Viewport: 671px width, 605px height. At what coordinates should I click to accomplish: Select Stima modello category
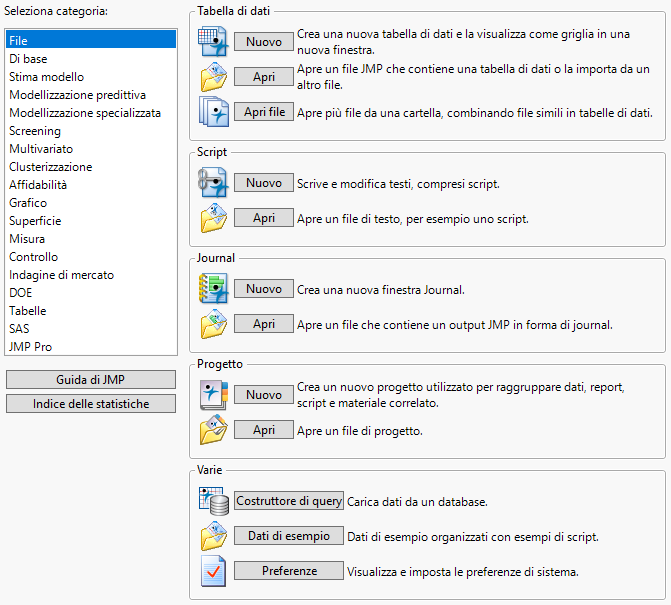(x=91, y=77)
